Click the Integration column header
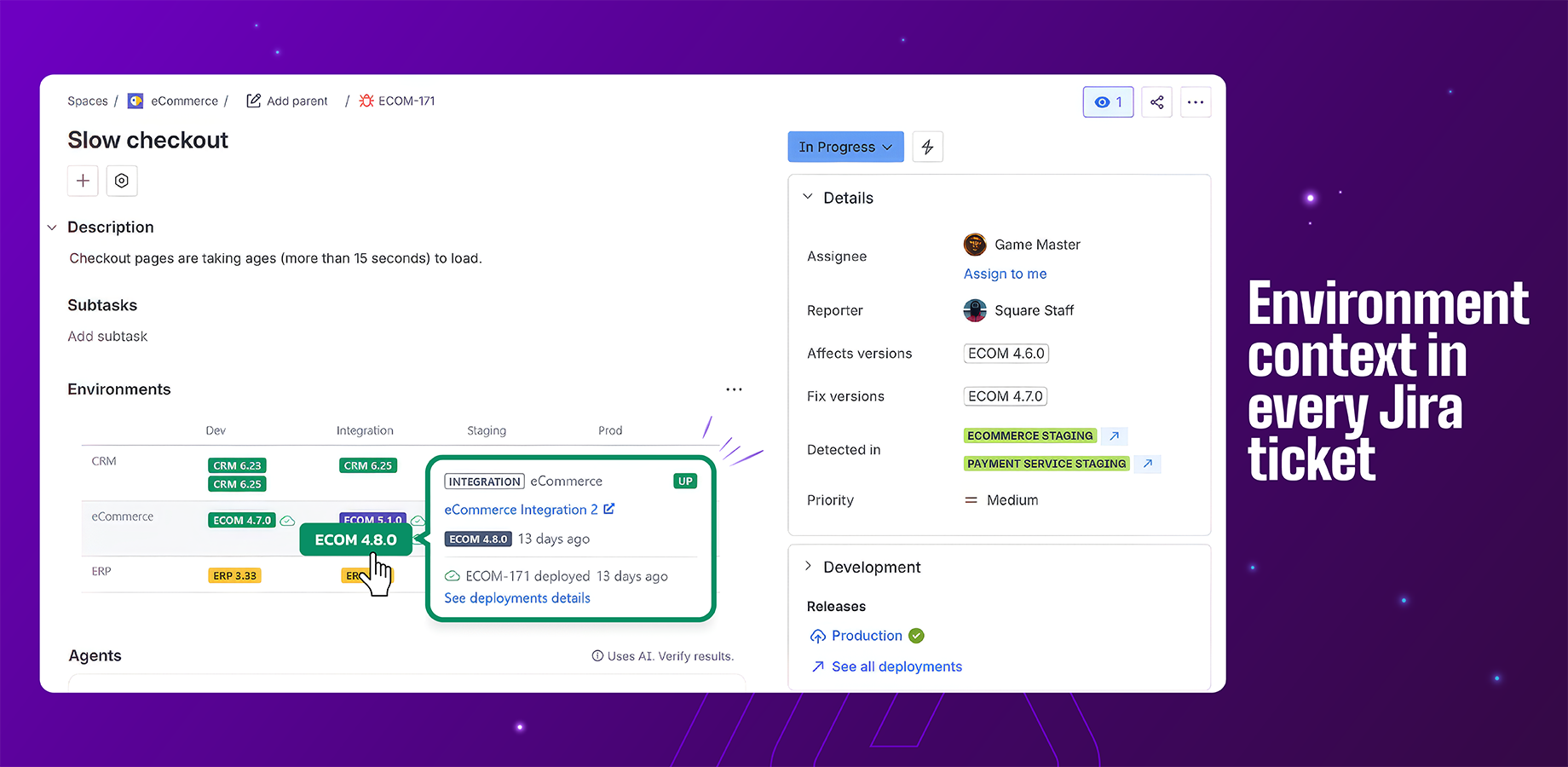Screen dimensions: 1568x767 365,430
